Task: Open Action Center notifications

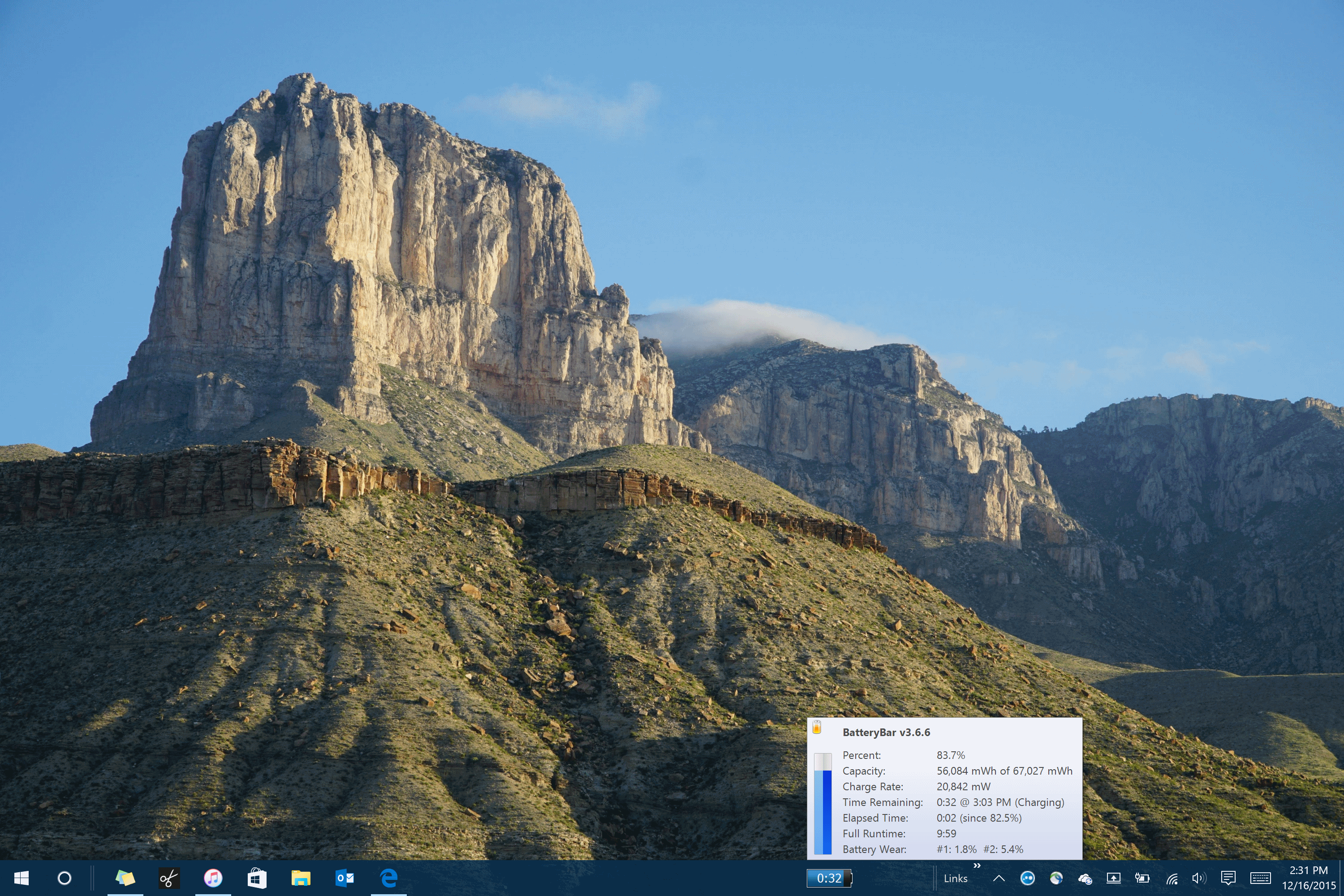Action: click(1228, 878)
